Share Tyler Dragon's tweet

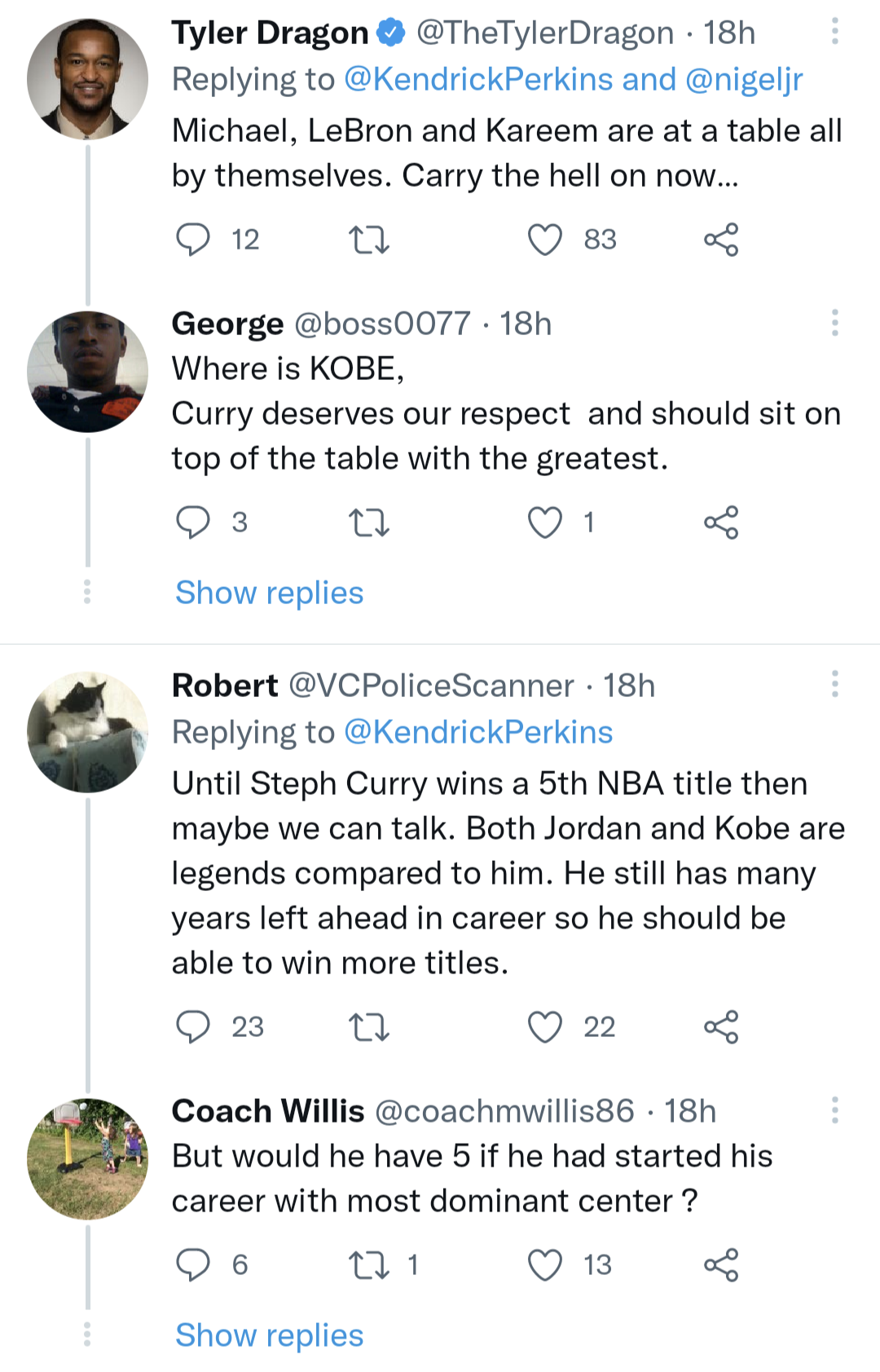[721, 240]
